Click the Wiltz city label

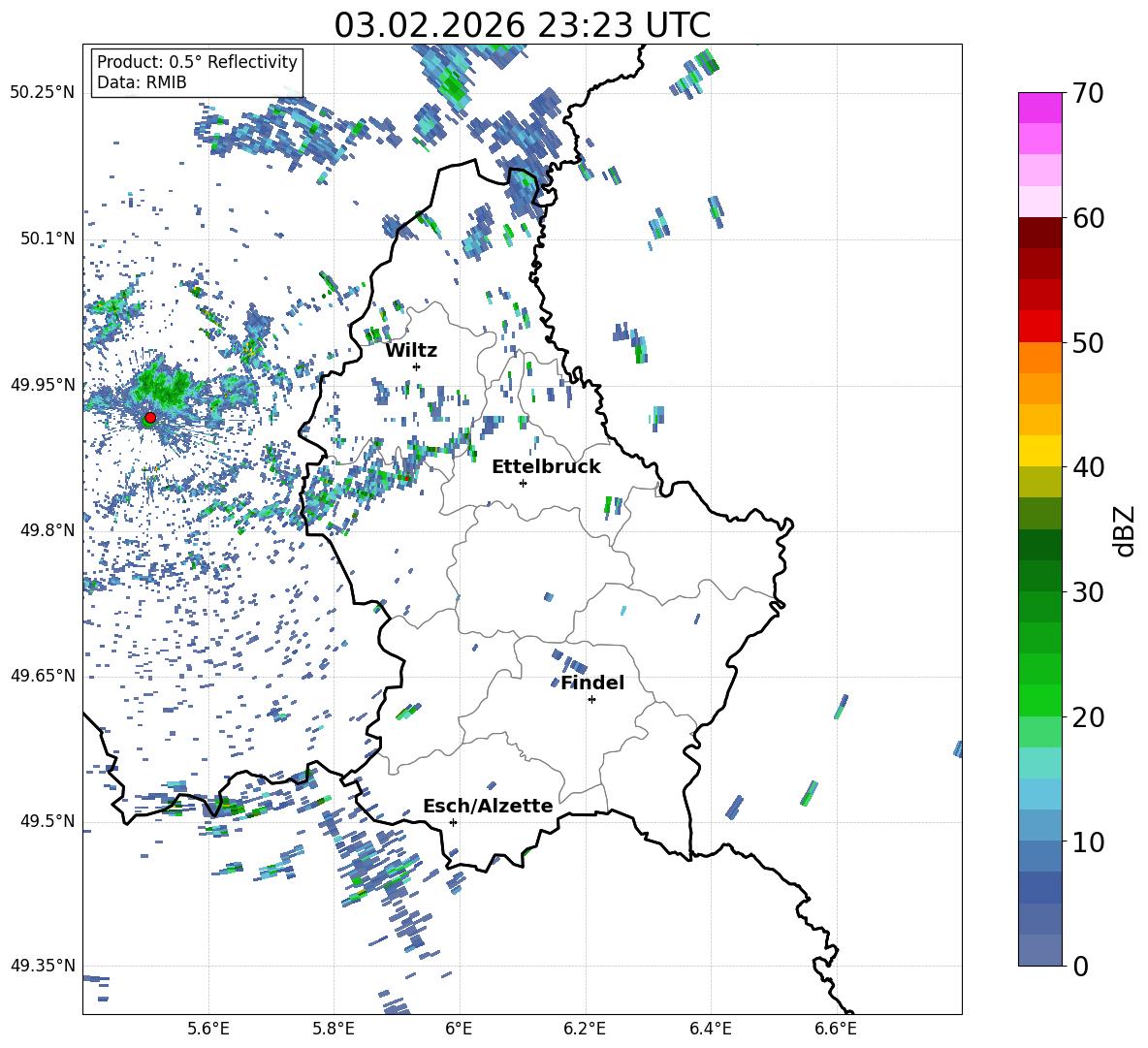point(411,351)
